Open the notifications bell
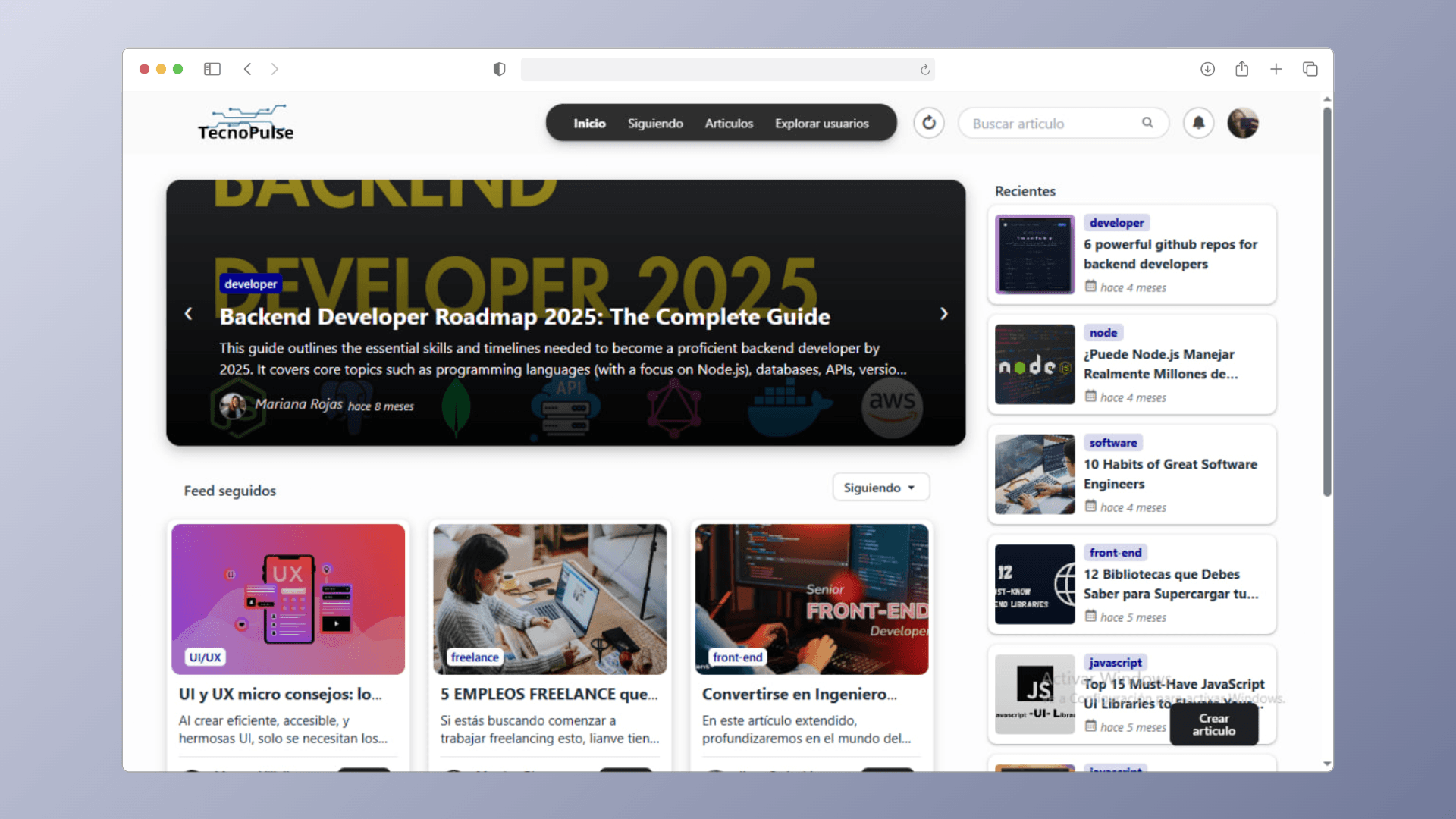The width and height of the screenshot is (1456, 819). (x=1199, y=123)
